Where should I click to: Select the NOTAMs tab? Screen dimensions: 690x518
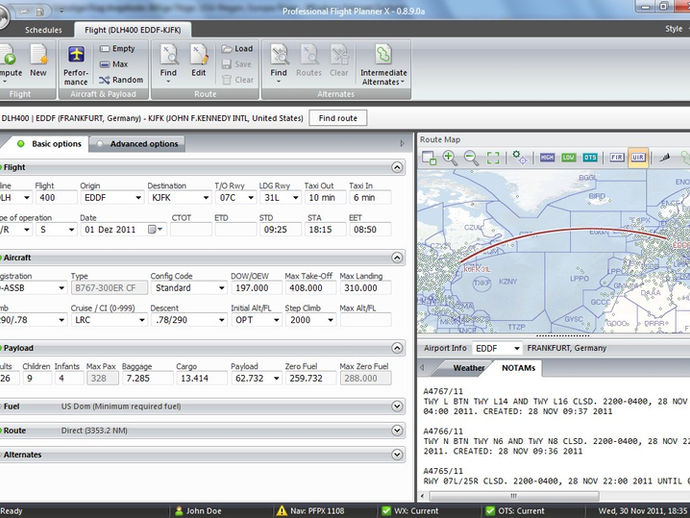click(x=518, y=368)
